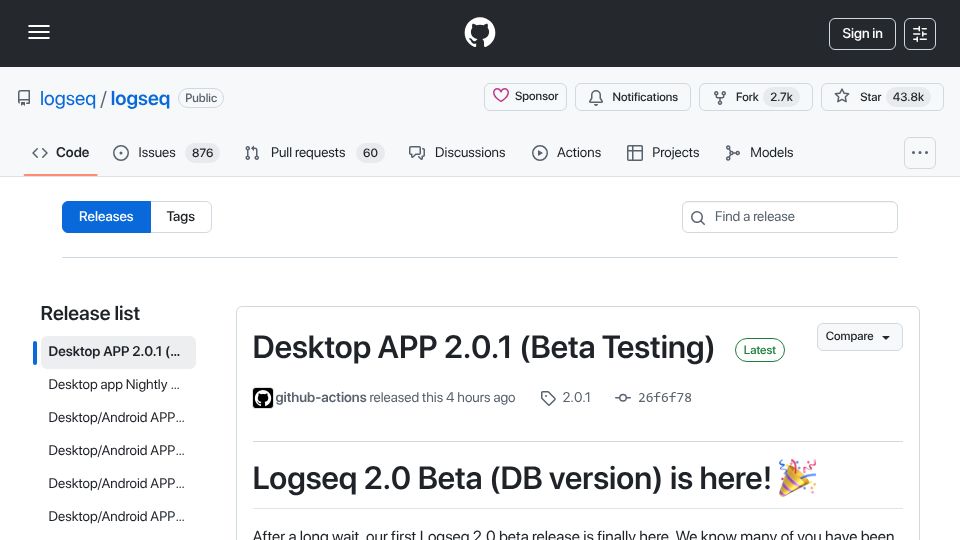Open the Actions tab

coord(566,152)
